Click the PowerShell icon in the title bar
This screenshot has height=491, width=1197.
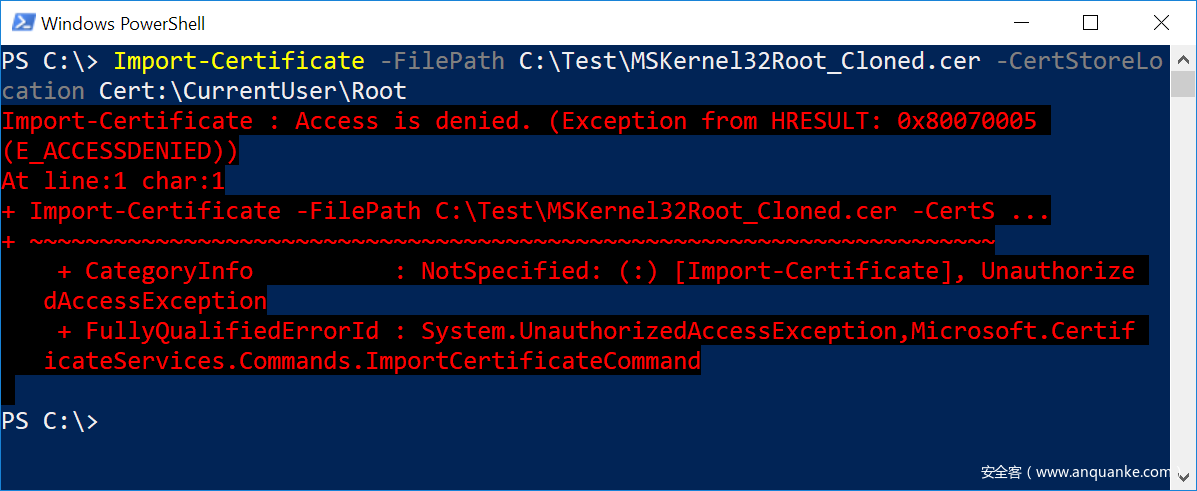(22, 22)
